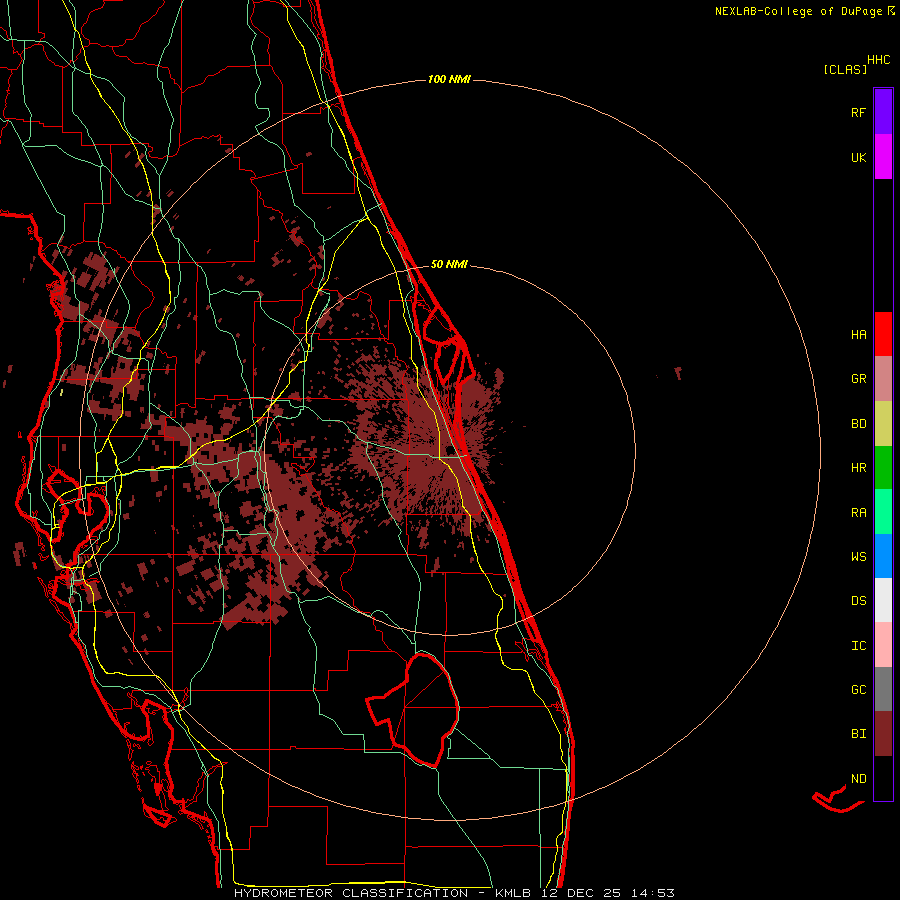This screenshot has height=900, width=900.
Task: Click the GC legend label
Action: pyautogui.click(x=858, y=690)
